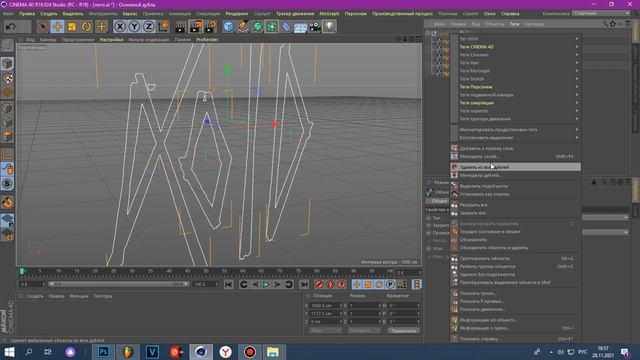
Task: Open File Explorer from the taskbar
Action: [273, 352]
